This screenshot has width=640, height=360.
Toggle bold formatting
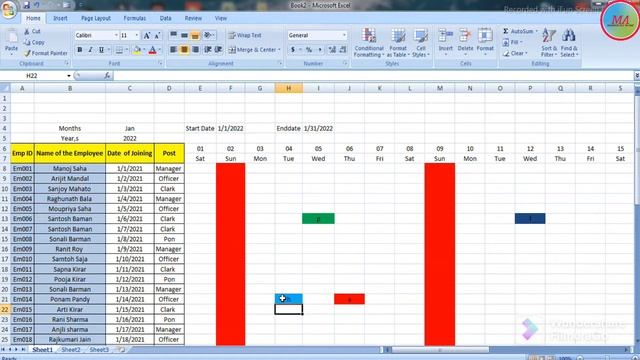click(x=80, y=50)
